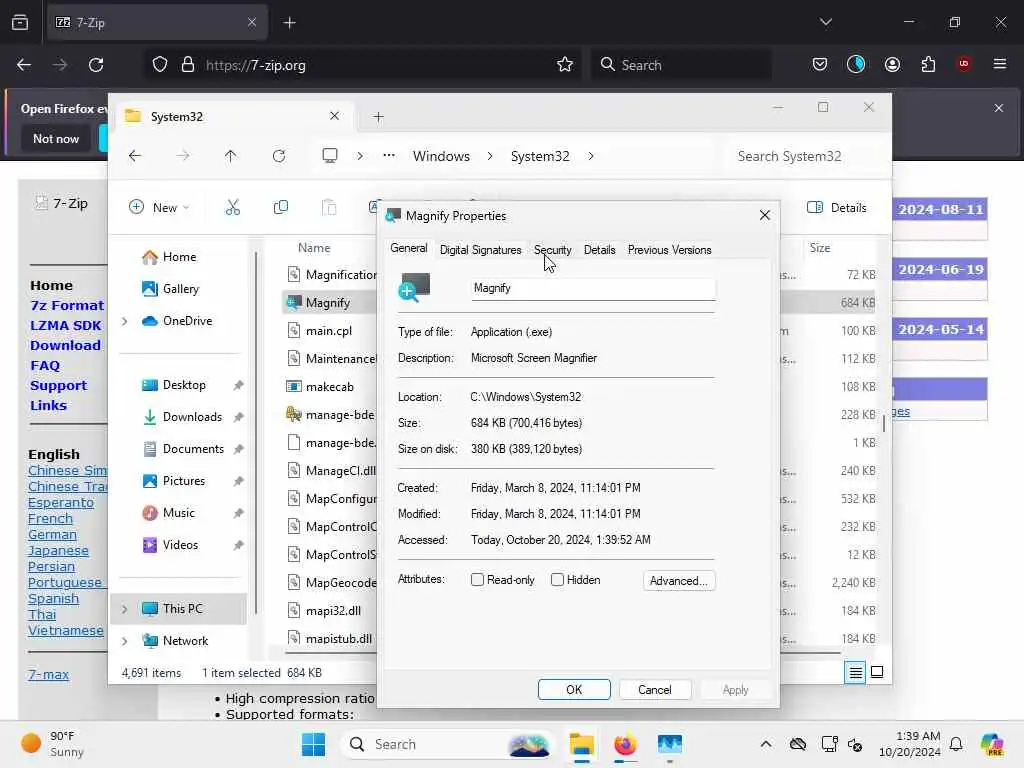Click the Advanced... attributes button

[x=679, y=581]
